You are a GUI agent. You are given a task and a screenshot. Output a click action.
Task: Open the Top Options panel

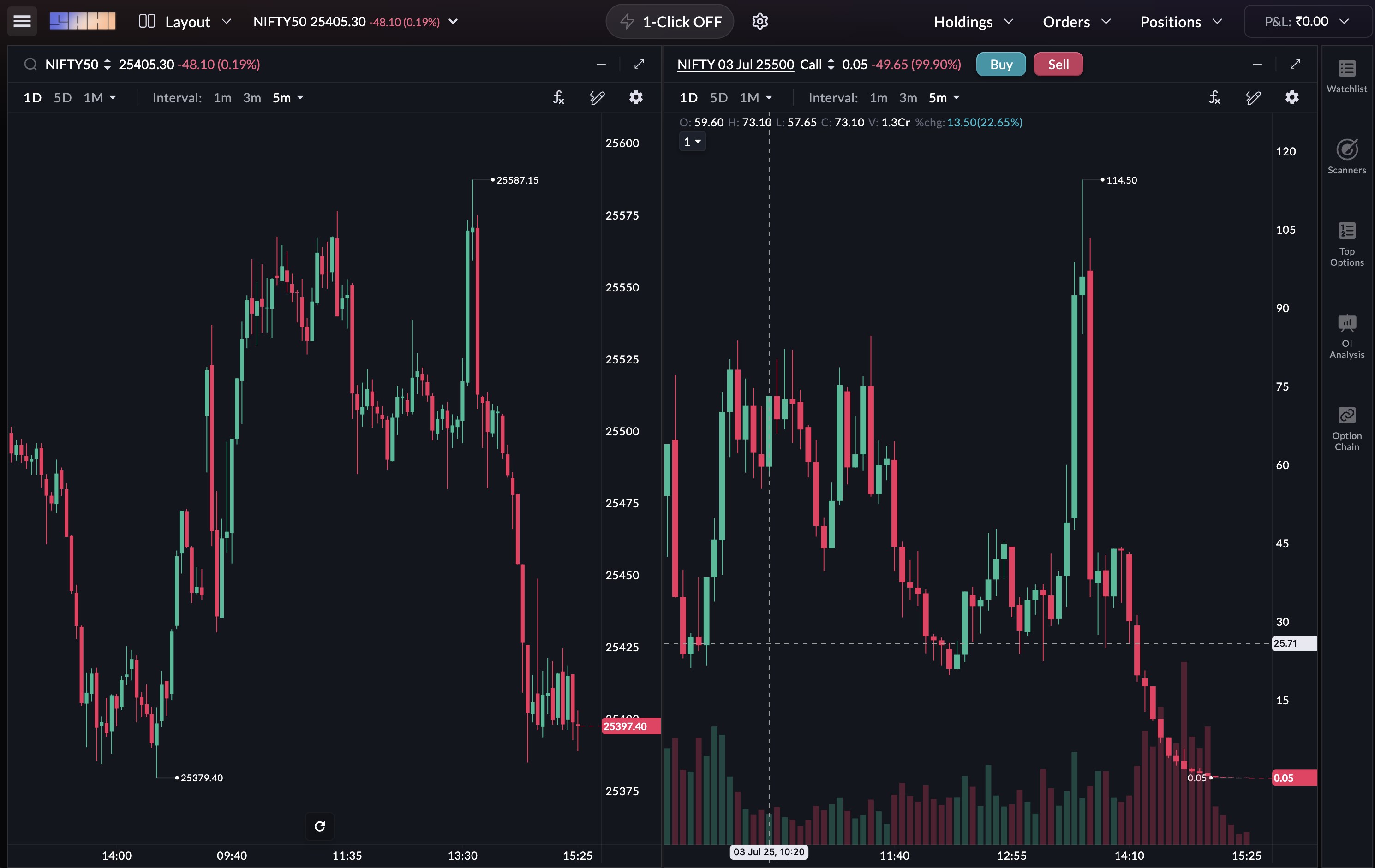click(1346, 244)
